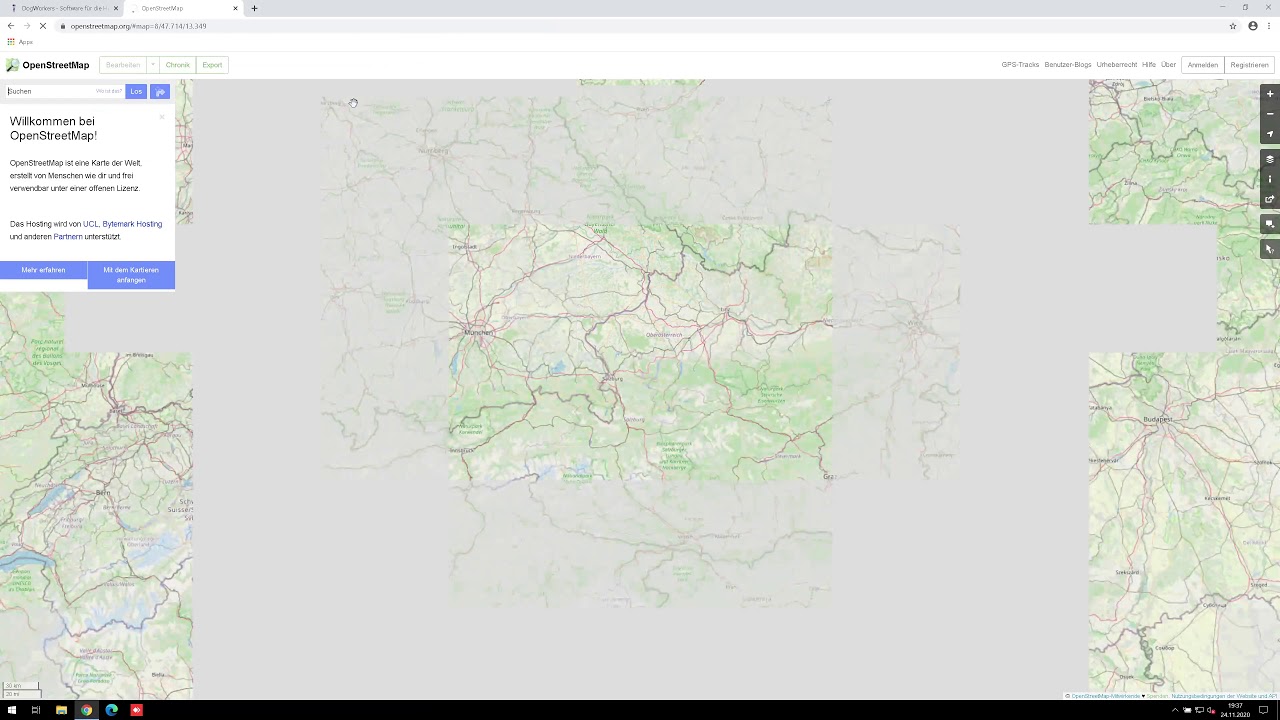Add a note to the map
Screen dimensions: 1280x720
point(1270,224)
